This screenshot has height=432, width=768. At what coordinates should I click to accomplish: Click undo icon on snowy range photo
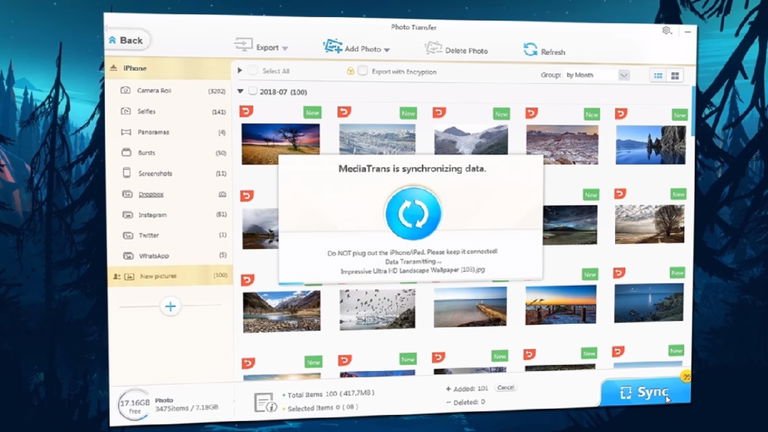pyautogui.click(x=344, y=112)
